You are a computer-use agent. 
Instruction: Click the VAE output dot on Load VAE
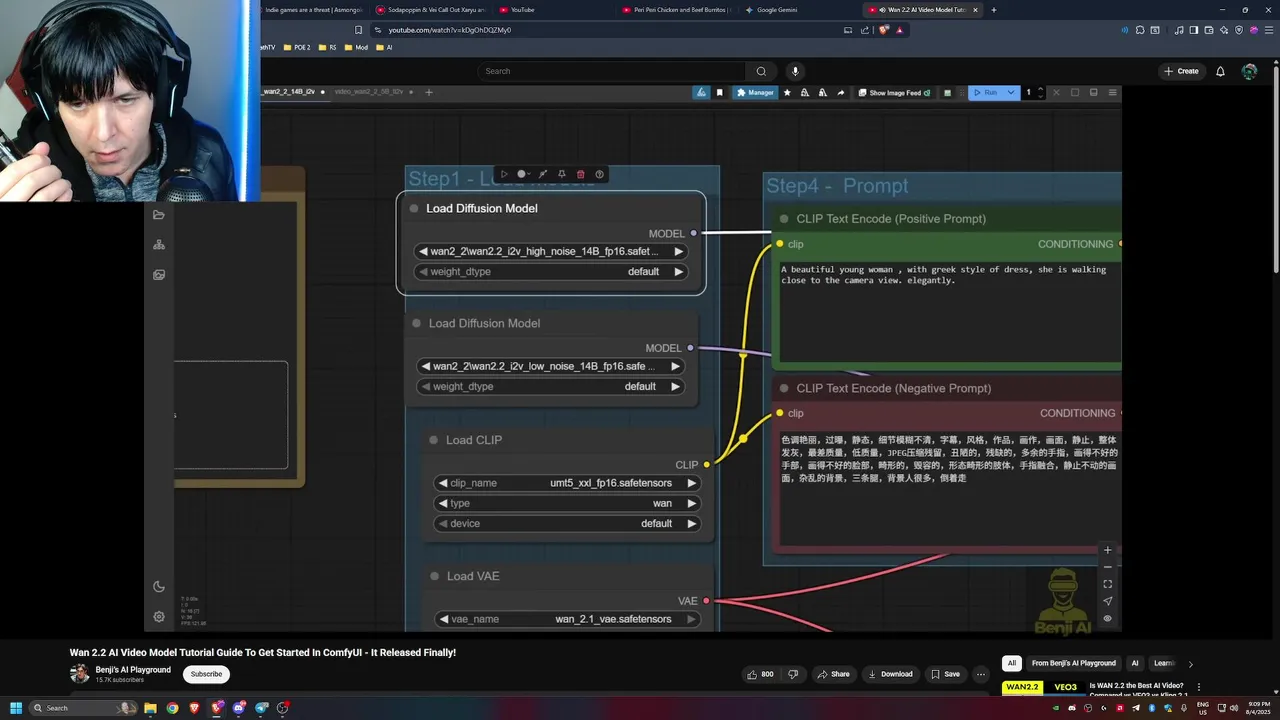click(x=706, y=601)
